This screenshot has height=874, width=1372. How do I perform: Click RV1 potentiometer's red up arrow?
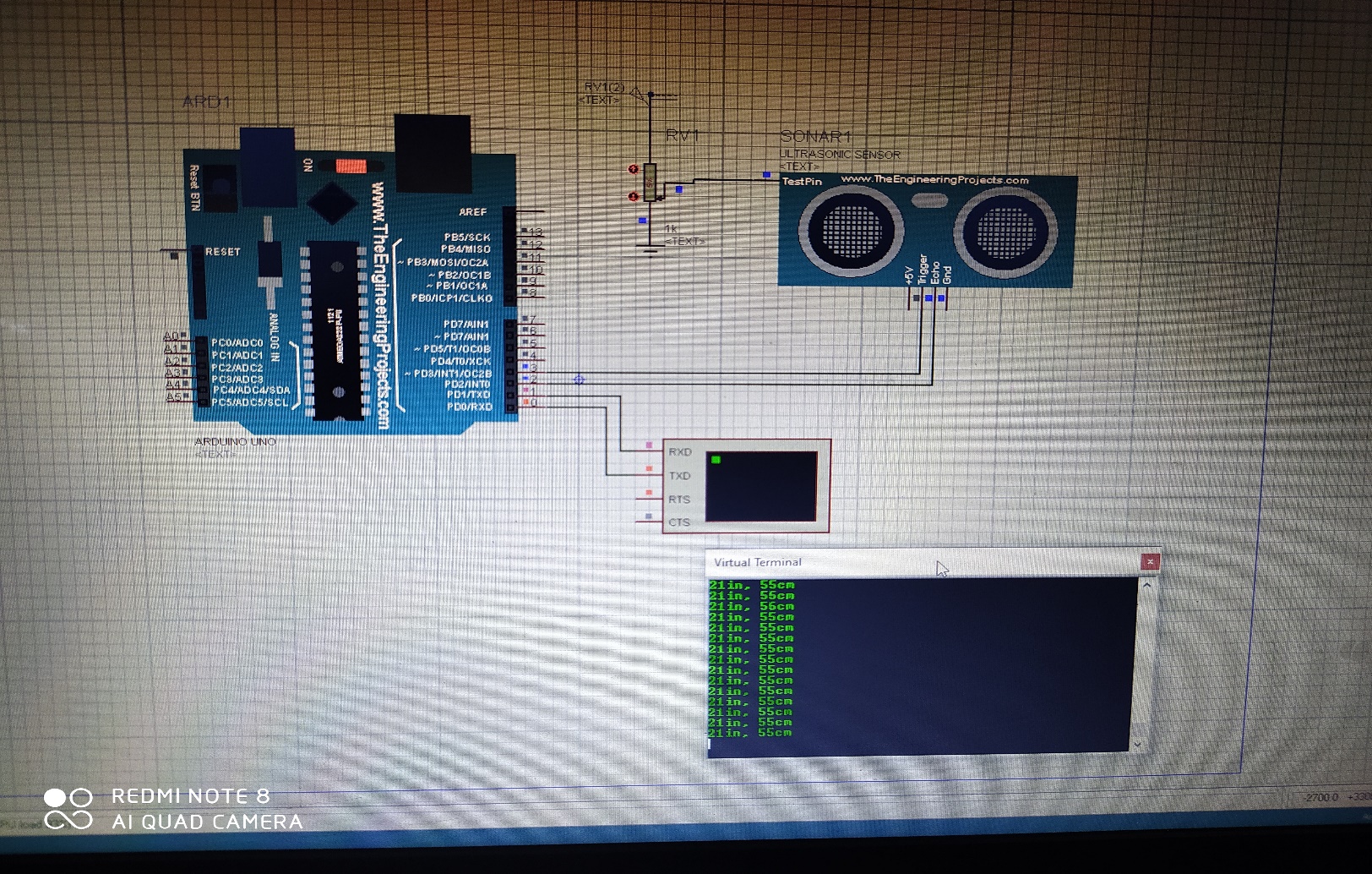click(x=633, y=169)
